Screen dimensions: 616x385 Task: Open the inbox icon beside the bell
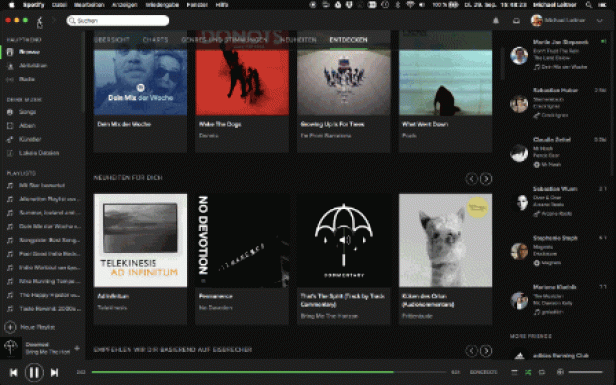coord(516,20)
